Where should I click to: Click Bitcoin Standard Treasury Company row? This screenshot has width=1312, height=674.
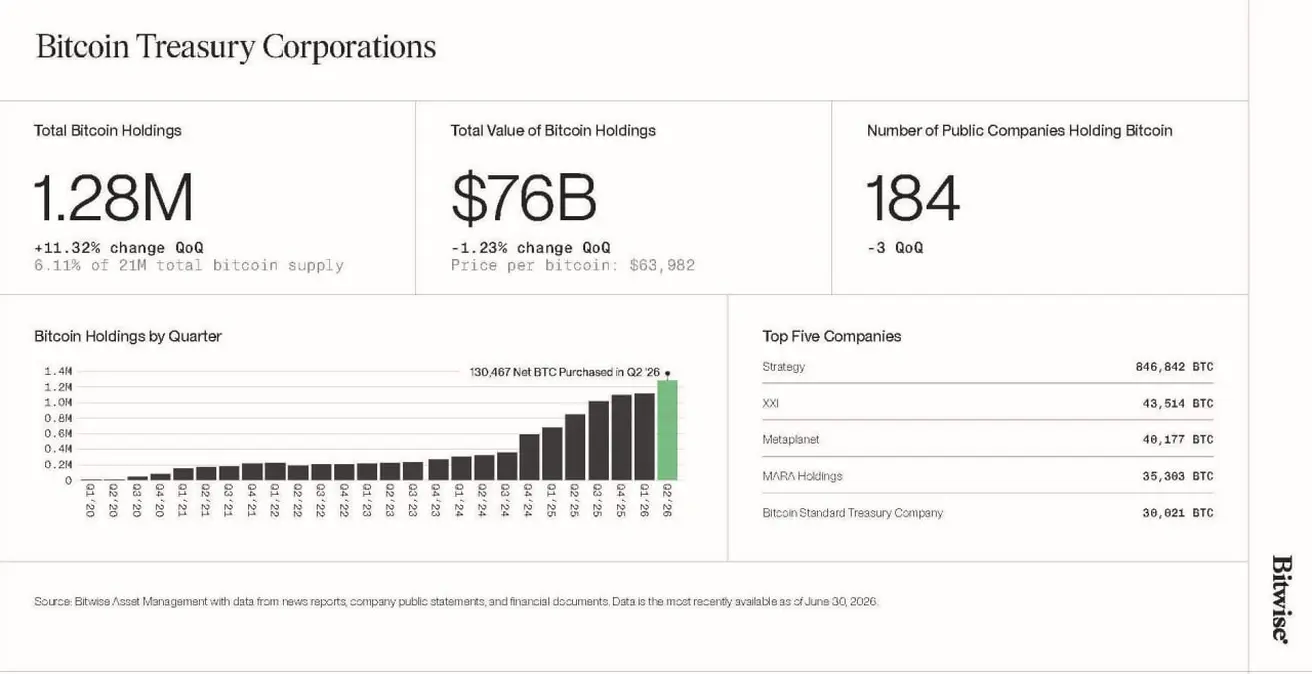(988, 513)
